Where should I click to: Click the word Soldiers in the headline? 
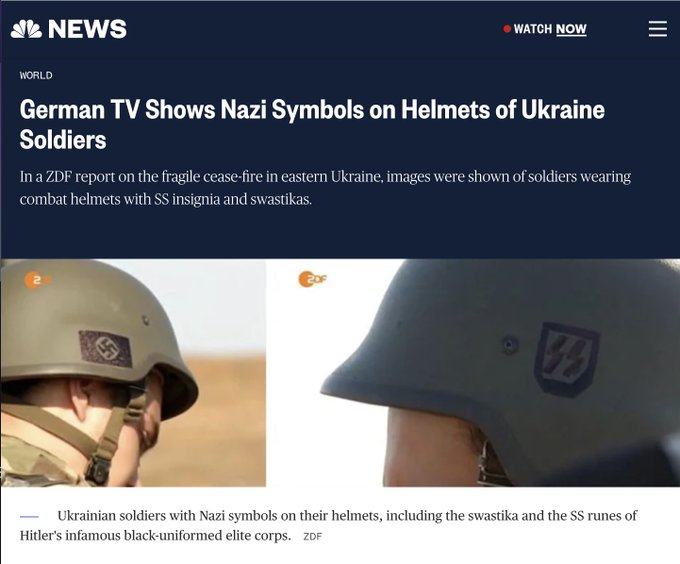click(63, 140)
